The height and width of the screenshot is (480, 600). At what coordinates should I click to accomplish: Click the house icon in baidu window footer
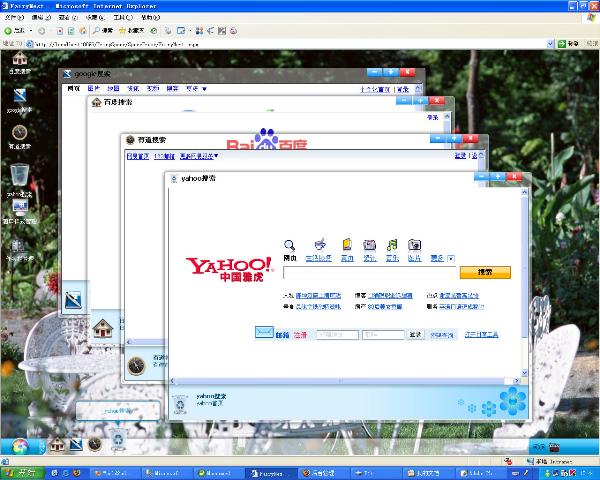click(x=103, y=328)
